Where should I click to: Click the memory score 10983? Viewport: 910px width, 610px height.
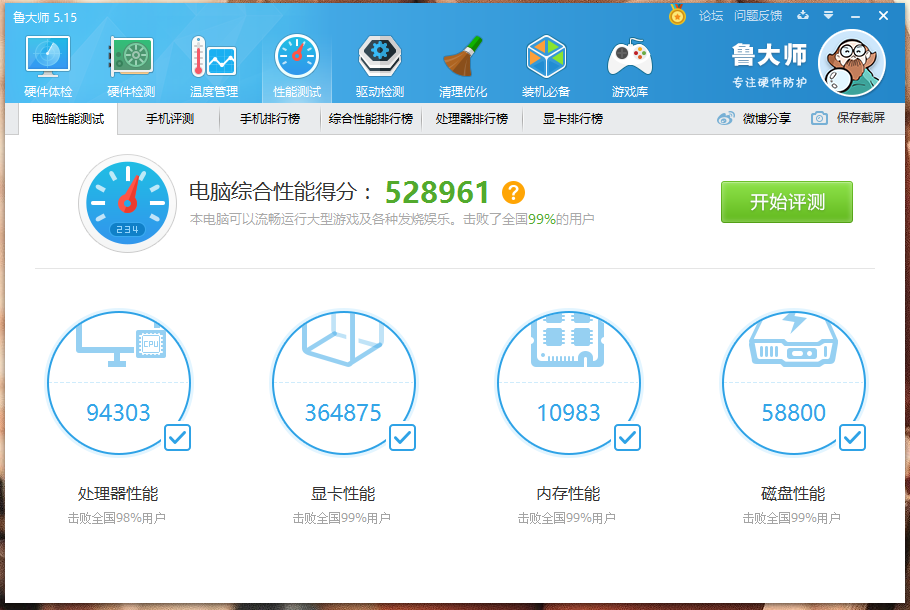pos(568,413)
